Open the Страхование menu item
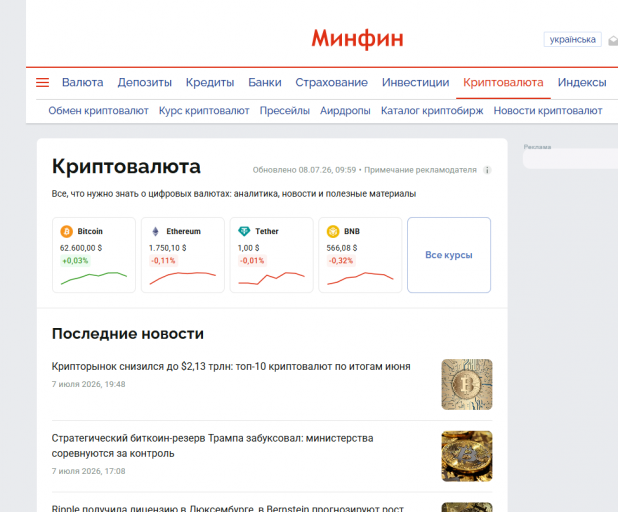Viewport: 618px width, 512px height. [x=331, y=82]
